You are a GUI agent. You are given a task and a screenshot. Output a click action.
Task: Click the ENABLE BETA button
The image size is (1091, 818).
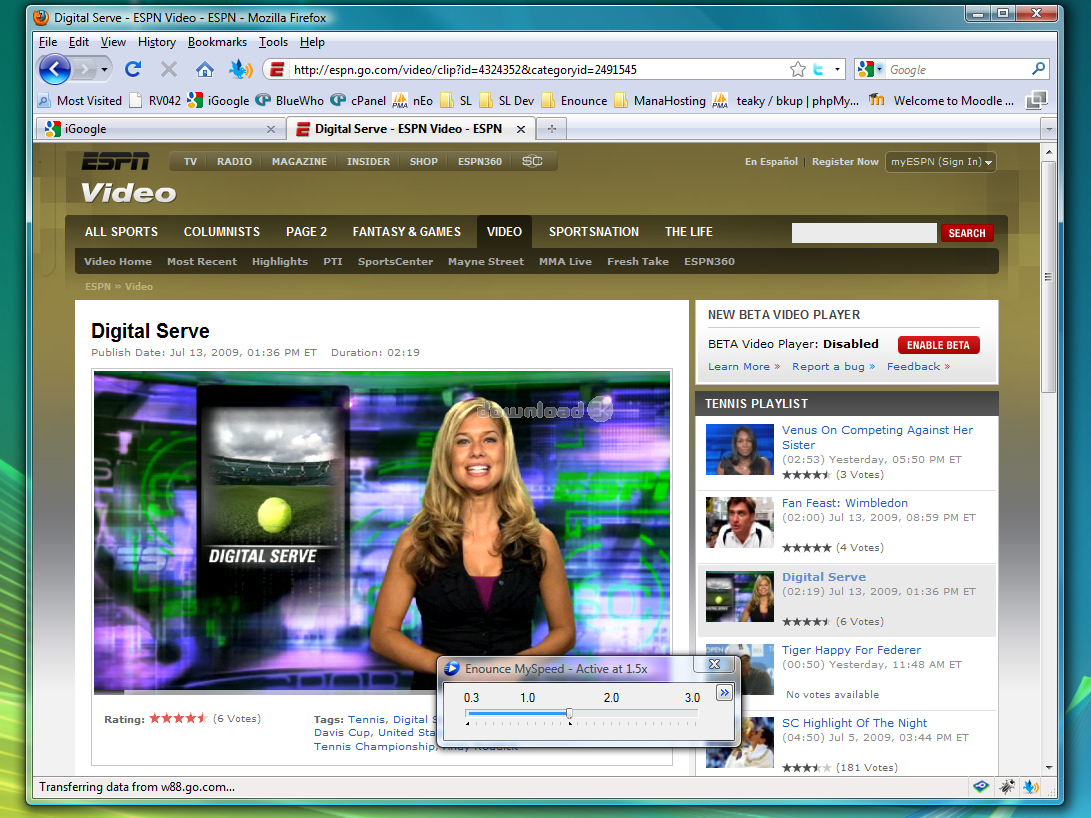pos(938,345)
